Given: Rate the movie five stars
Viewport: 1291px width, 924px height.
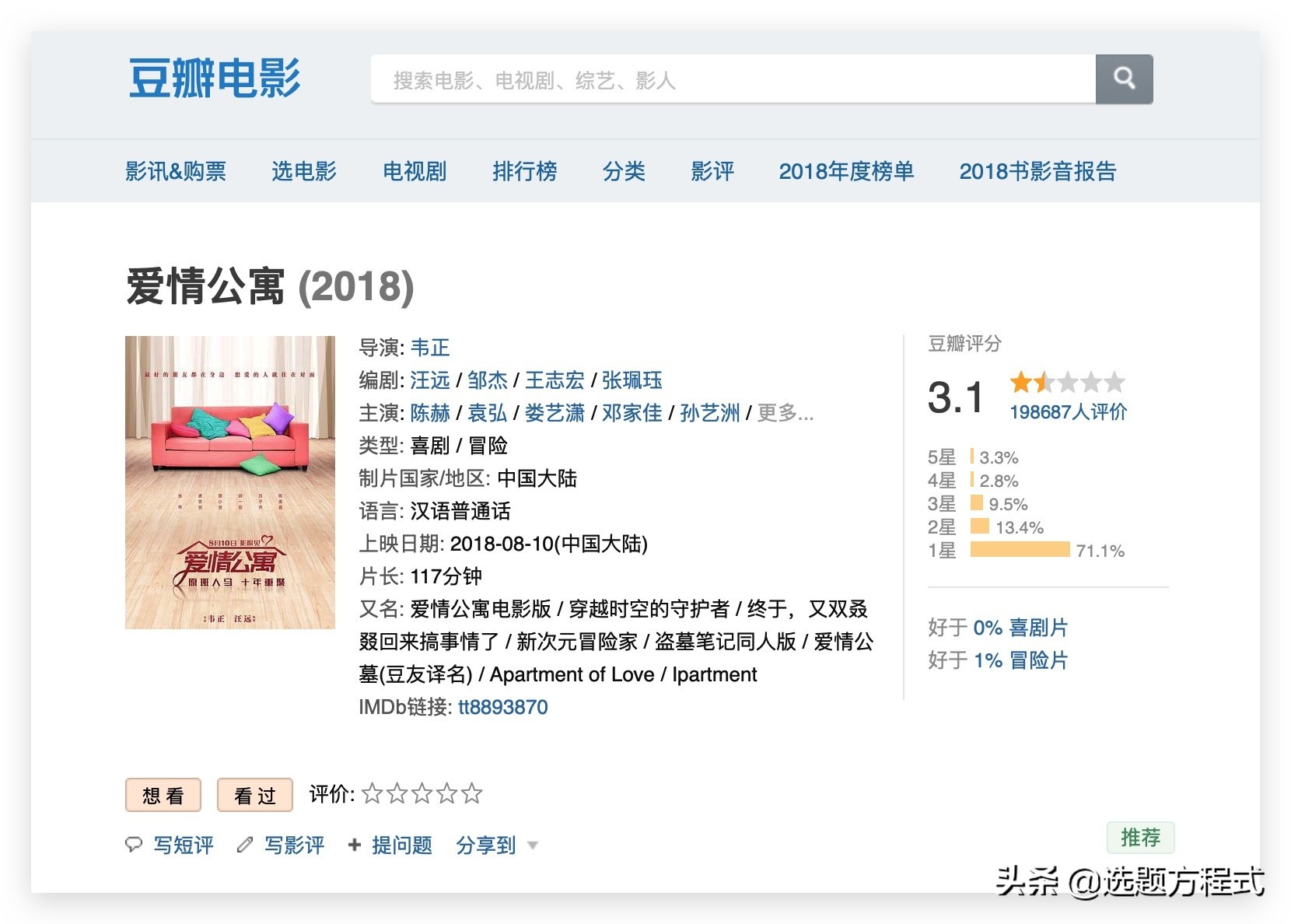Looking at the screenshot, I should [x=471, y=793].
